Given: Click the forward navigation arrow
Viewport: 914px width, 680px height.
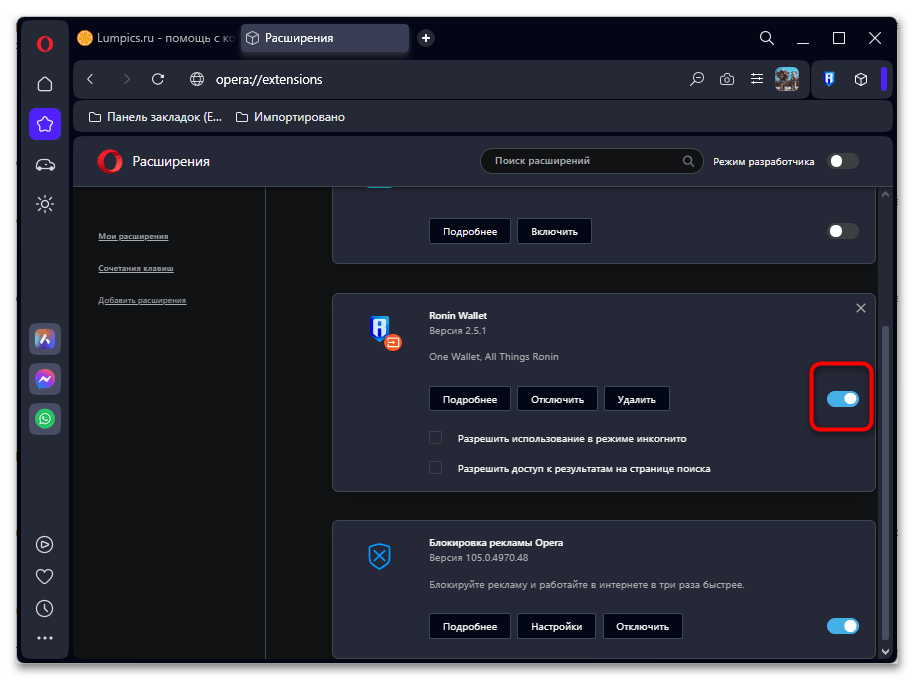Looking at the screenshot, I should [x=126, y=79].
